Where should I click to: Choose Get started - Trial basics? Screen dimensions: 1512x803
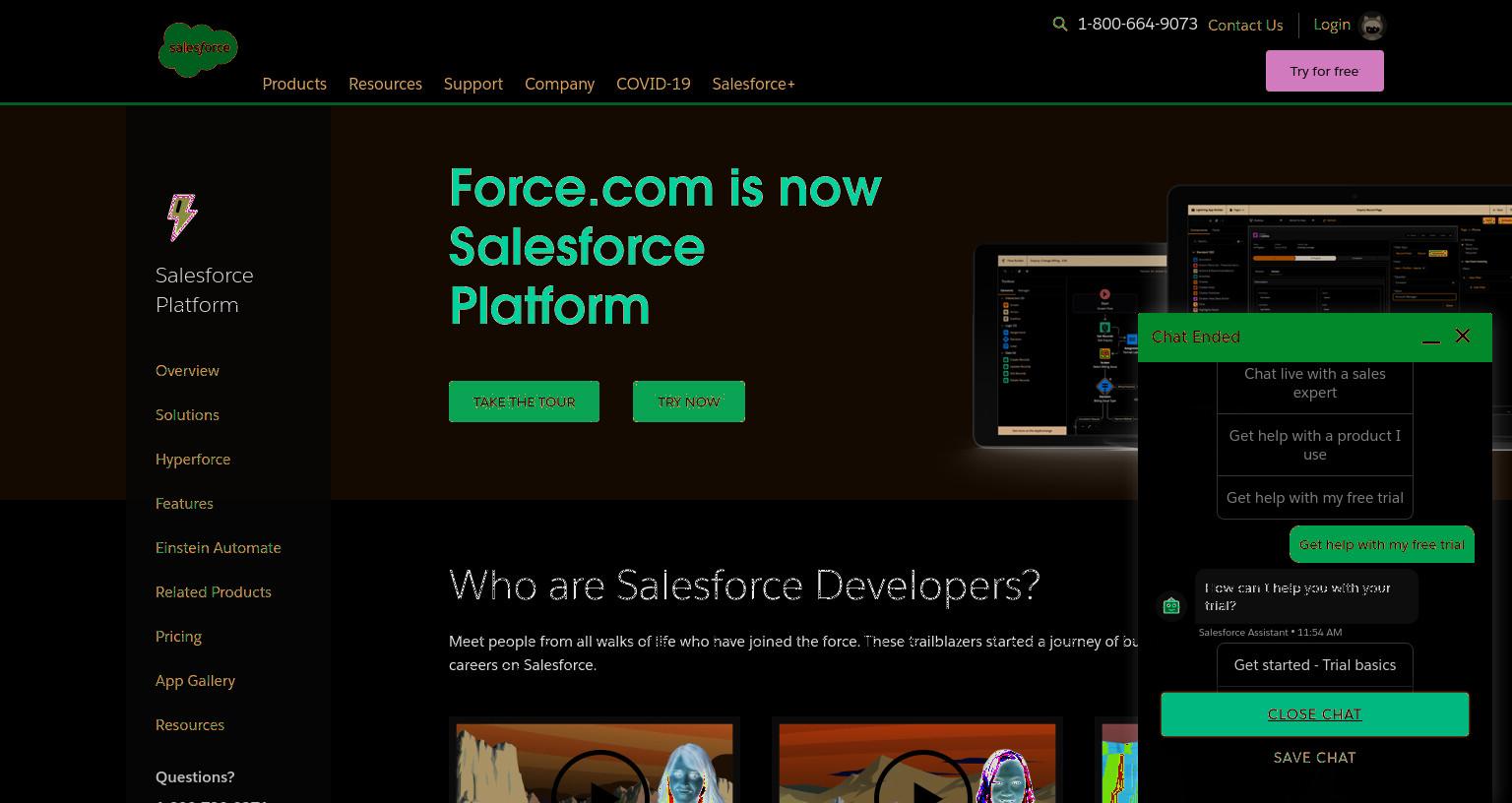point(1315,665)
